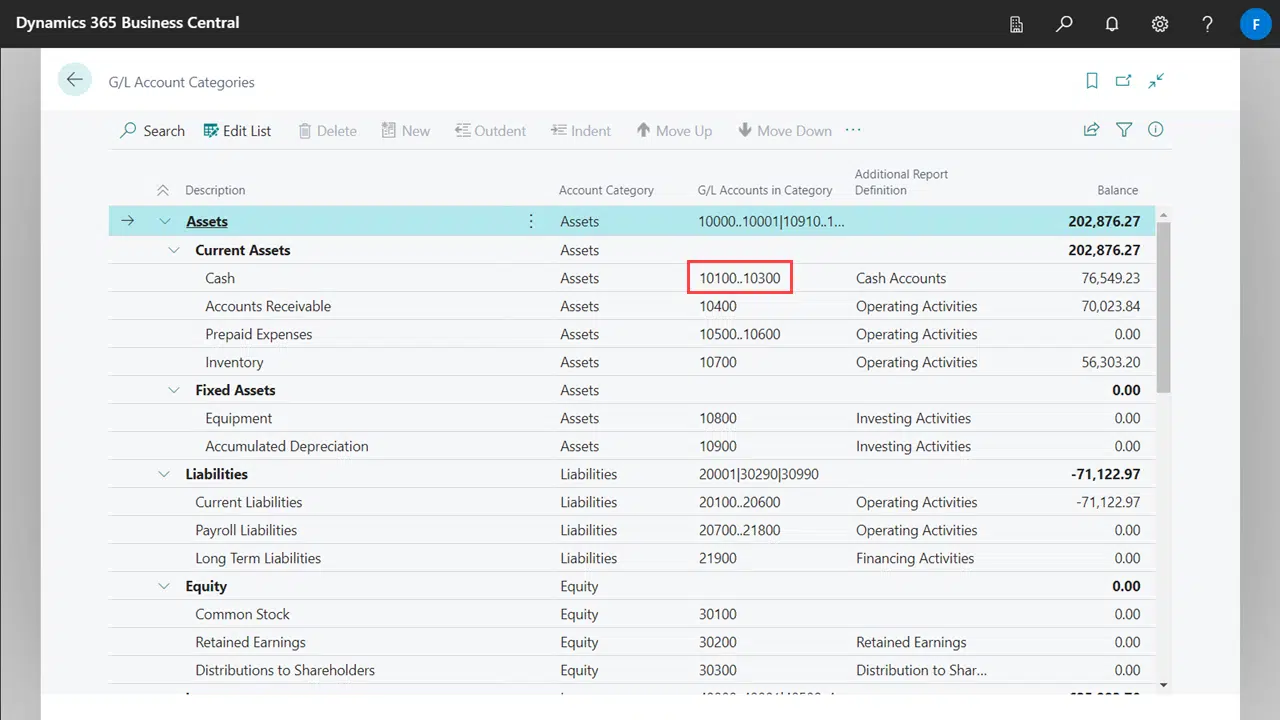This screenshot has height=720, width=1280.
Task: Open the notifications bell
Action: tap(1112, 24)
